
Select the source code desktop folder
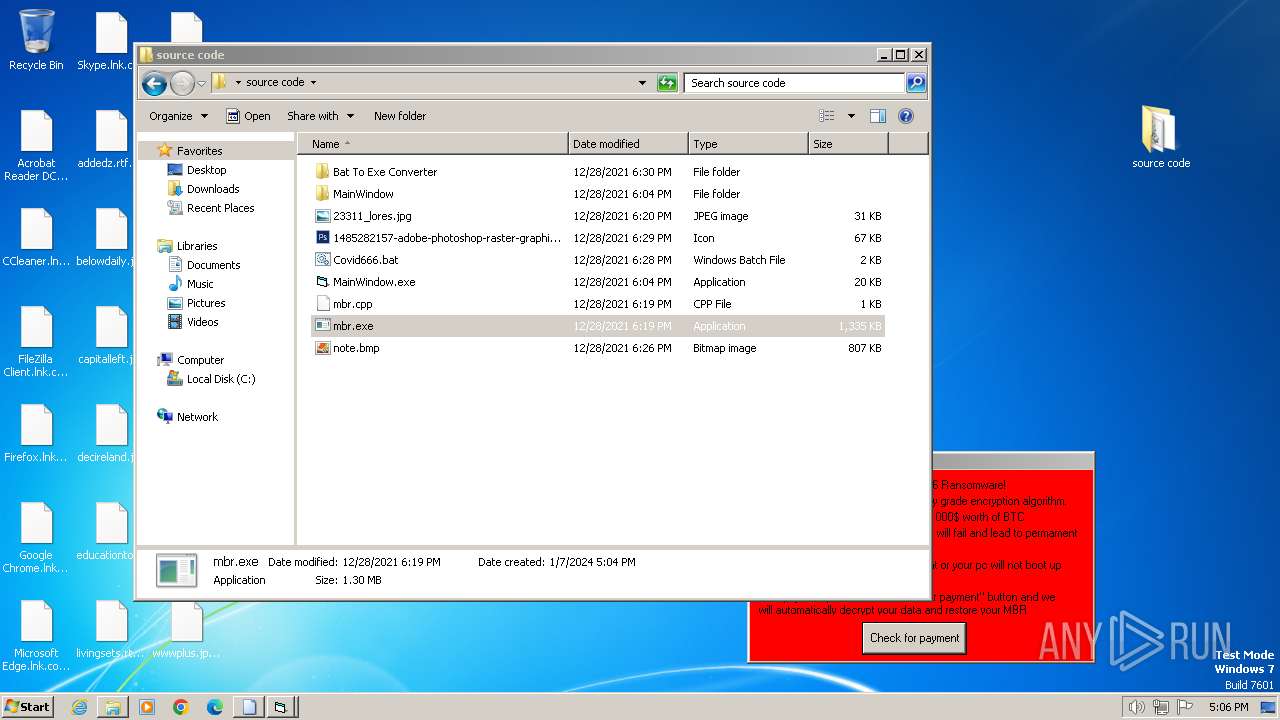point(1161,137)
